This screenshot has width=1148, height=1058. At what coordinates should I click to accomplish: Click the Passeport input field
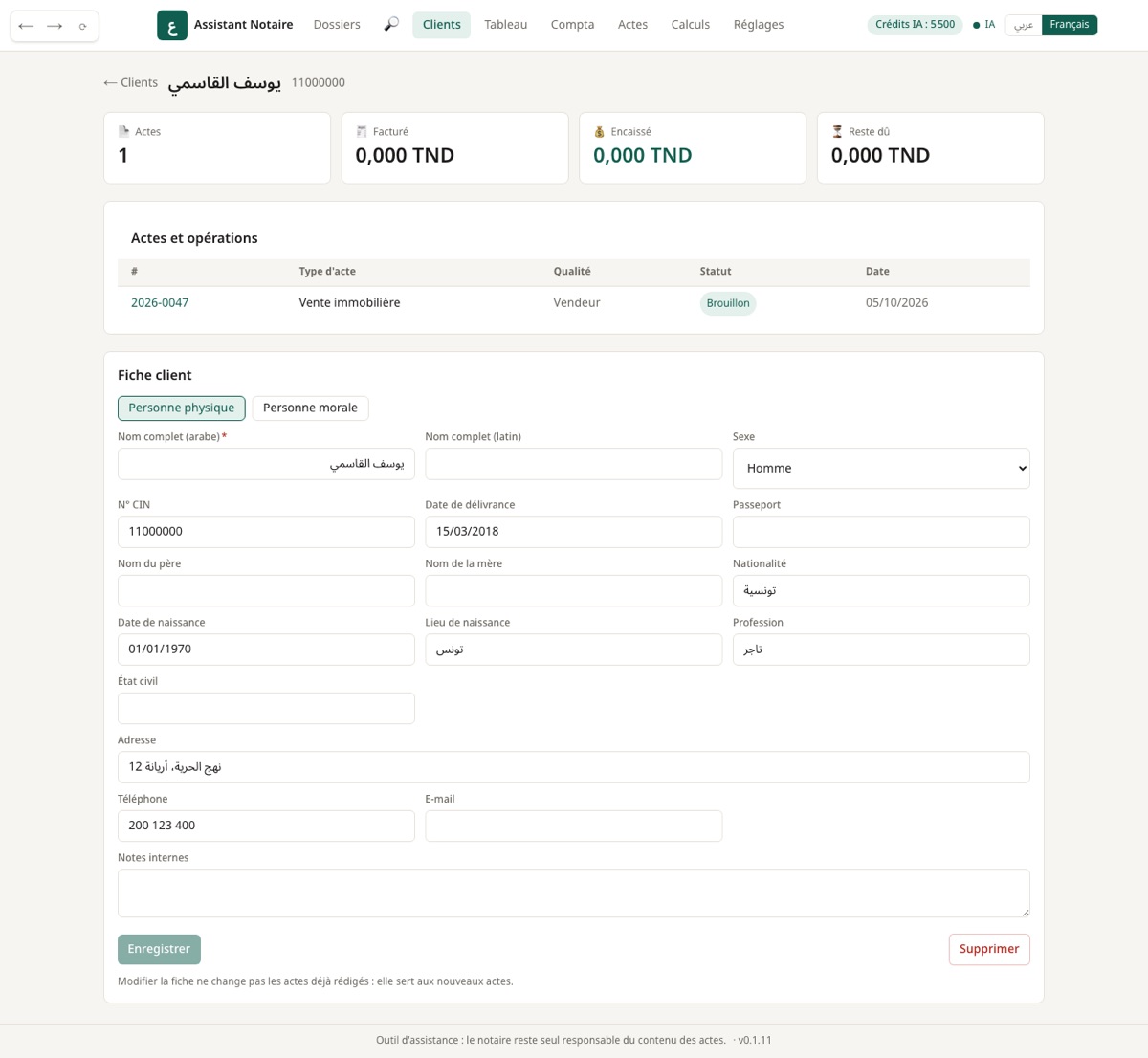881,532
